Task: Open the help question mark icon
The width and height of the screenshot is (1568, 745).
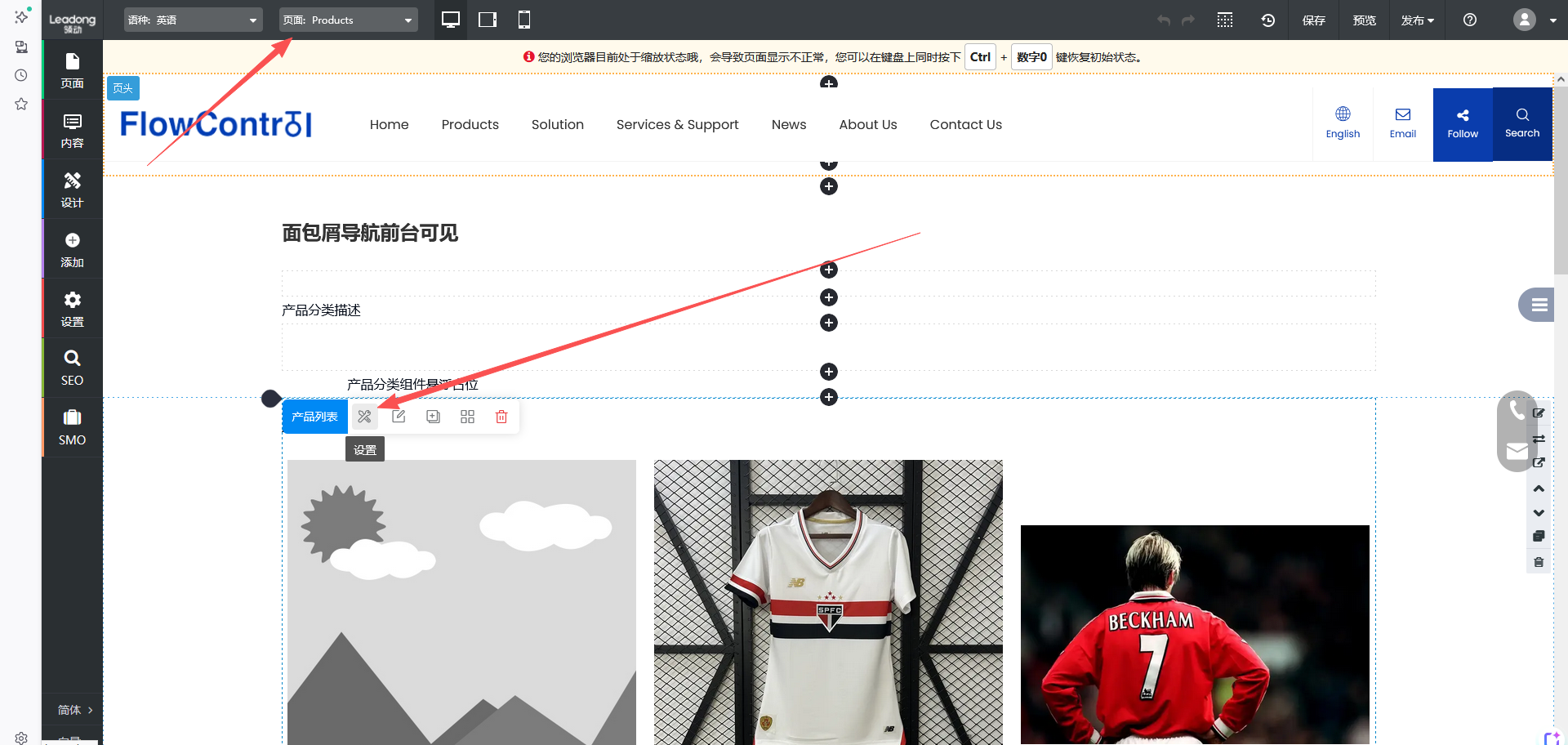Action: [1469, 20]
